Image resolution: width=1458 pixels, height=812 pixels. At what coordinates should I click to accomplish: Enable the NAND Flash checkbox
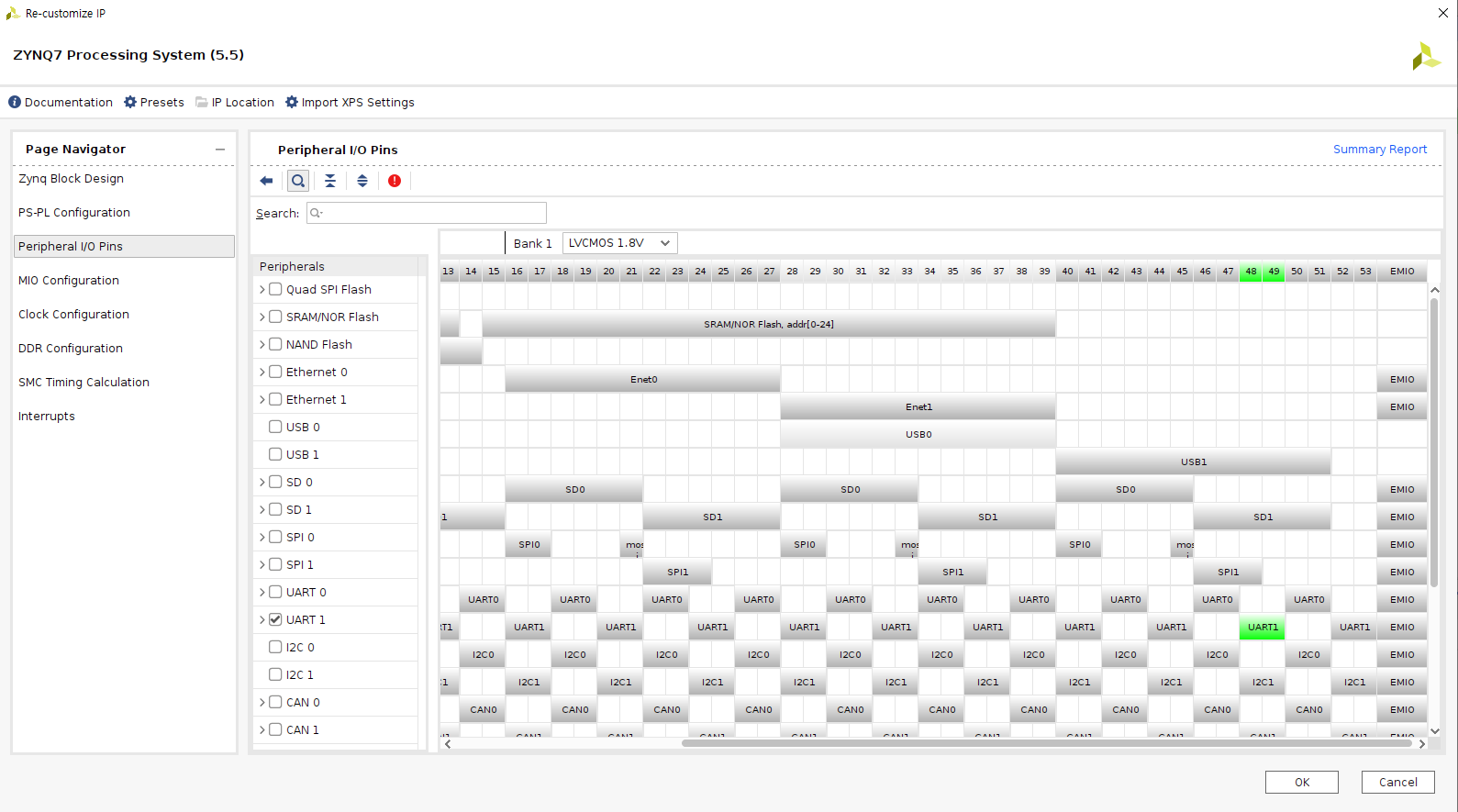(275, 344)
